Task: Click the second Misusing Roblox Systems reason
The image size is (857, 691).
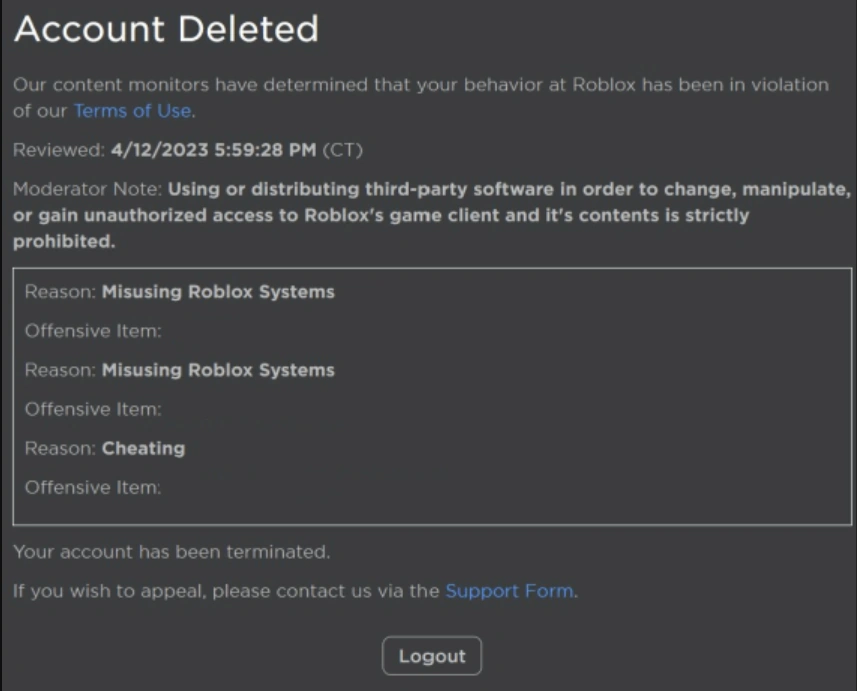Action: pyautogui.click(x=218, y=370)
